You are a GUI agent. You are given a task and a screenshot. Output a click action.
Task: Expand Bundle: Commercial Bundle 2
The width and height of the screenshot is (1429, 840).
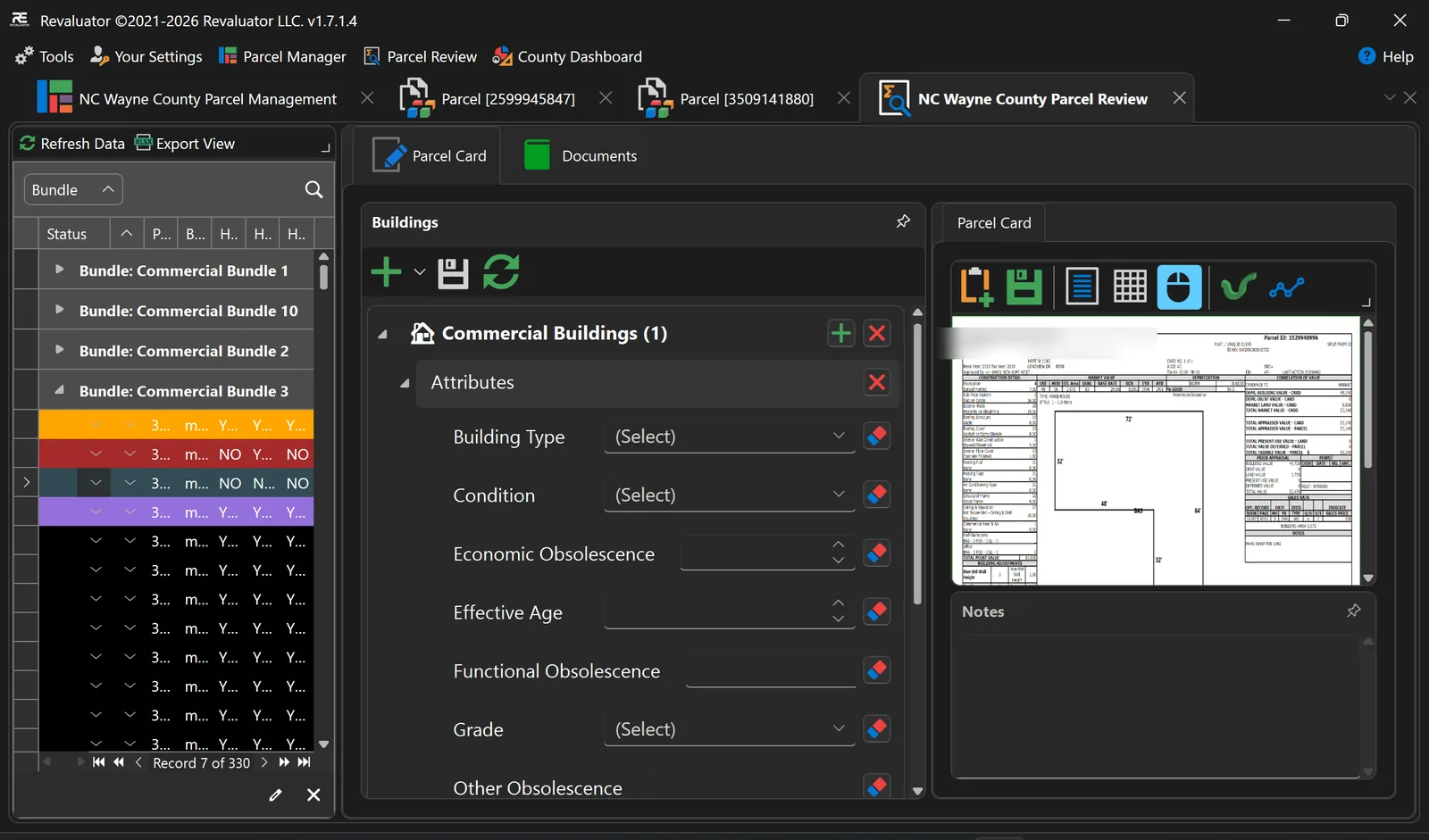[x=60, y=350]
